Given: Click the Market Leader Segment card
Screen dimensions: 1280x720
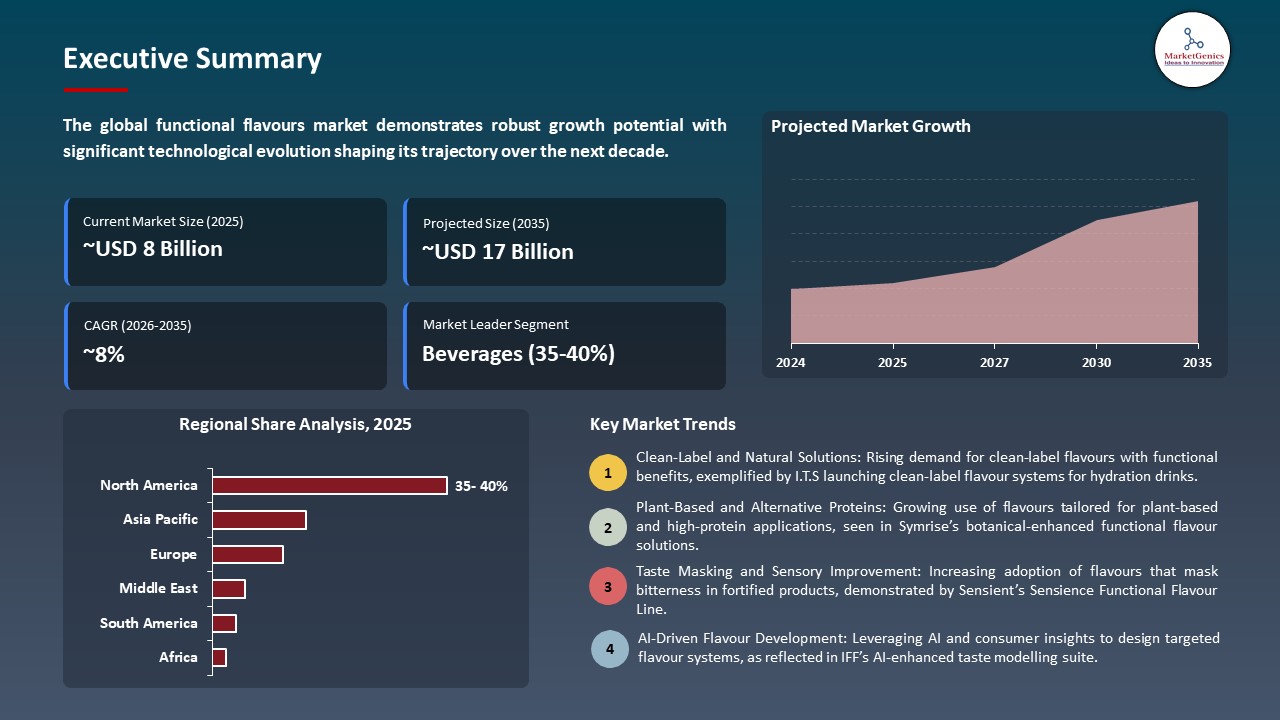Looking at the screenshot, I should (x=565, y=346).
